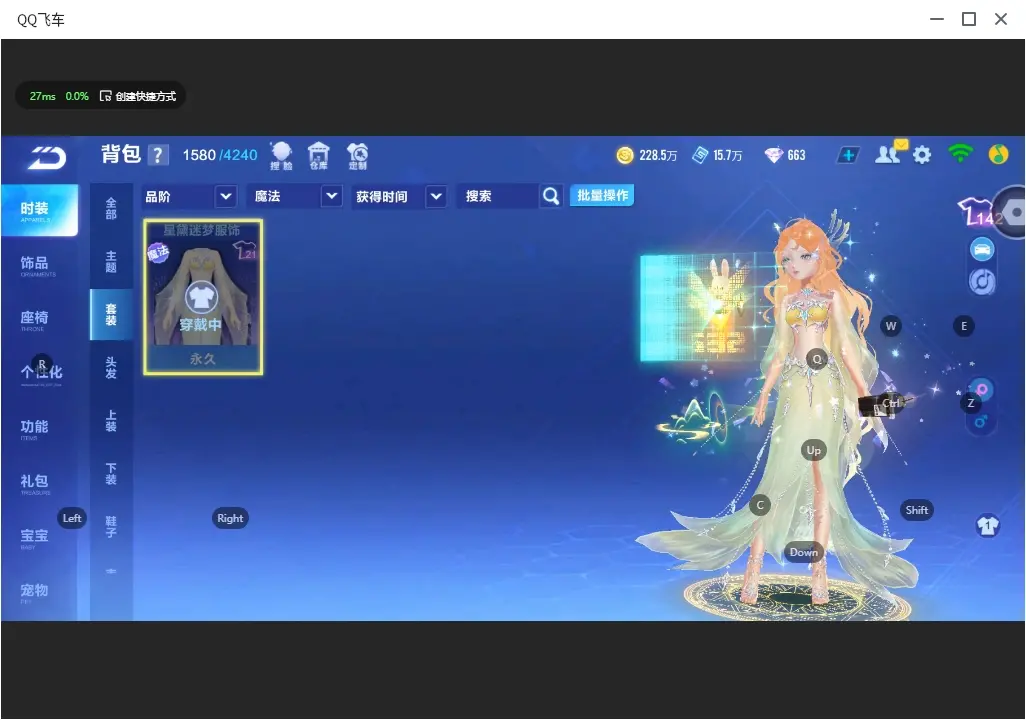Image resolution: width=1026 pixels, height=720 pixels.
Task: Click the Shift key overlay button
Action: click(x=917, y=510)
